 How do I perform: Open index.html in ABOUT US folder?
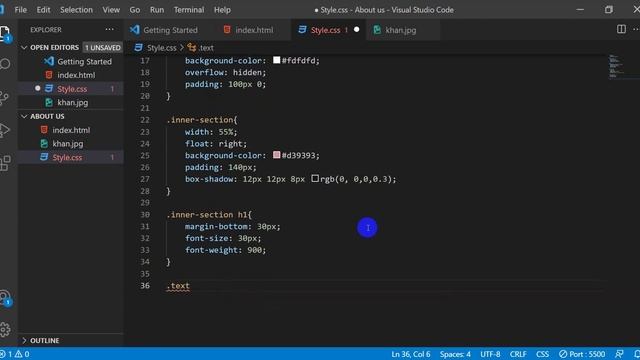coord(71,130)
